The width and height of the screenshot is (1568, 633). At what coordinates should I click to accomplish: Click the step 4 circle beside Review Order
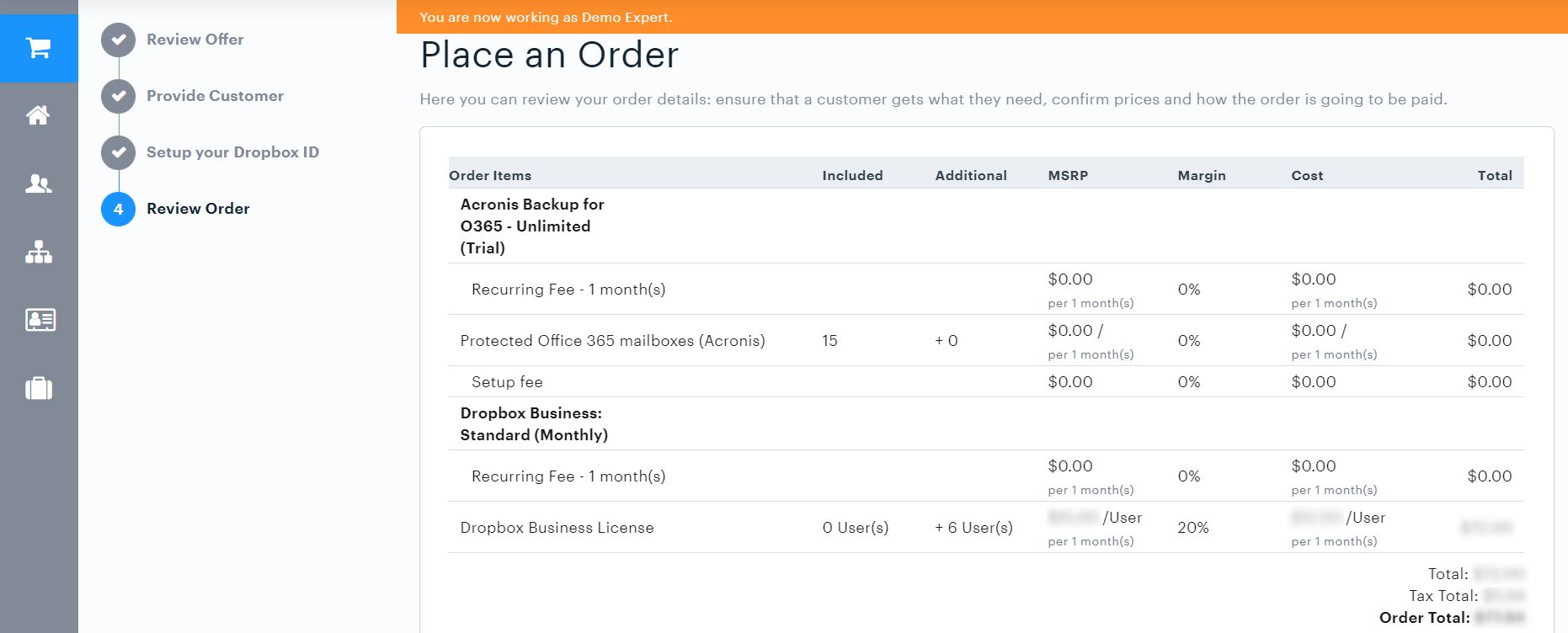[x=119, y=209]
